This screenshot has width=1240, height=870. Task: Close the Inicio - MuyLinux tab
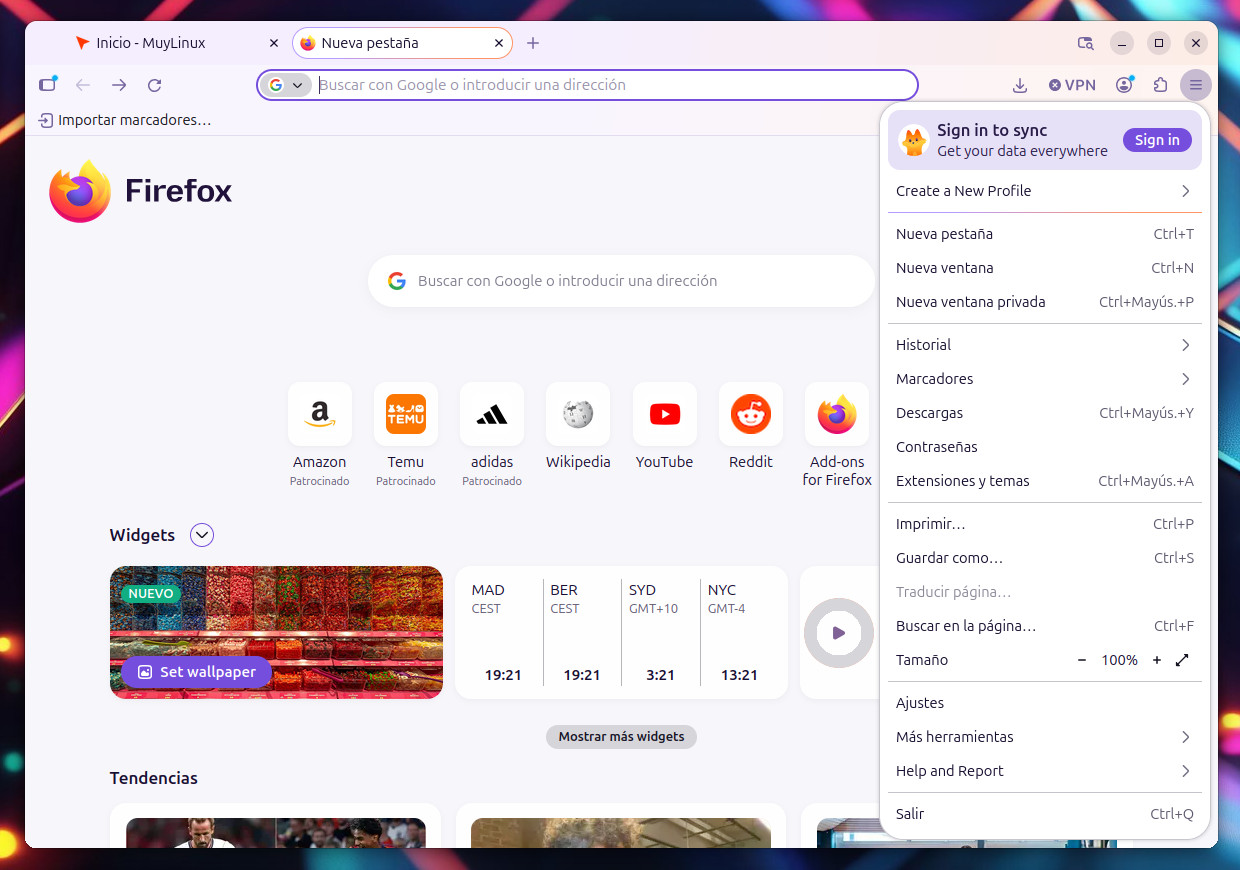pyautogui.click(x=274, y=43)
